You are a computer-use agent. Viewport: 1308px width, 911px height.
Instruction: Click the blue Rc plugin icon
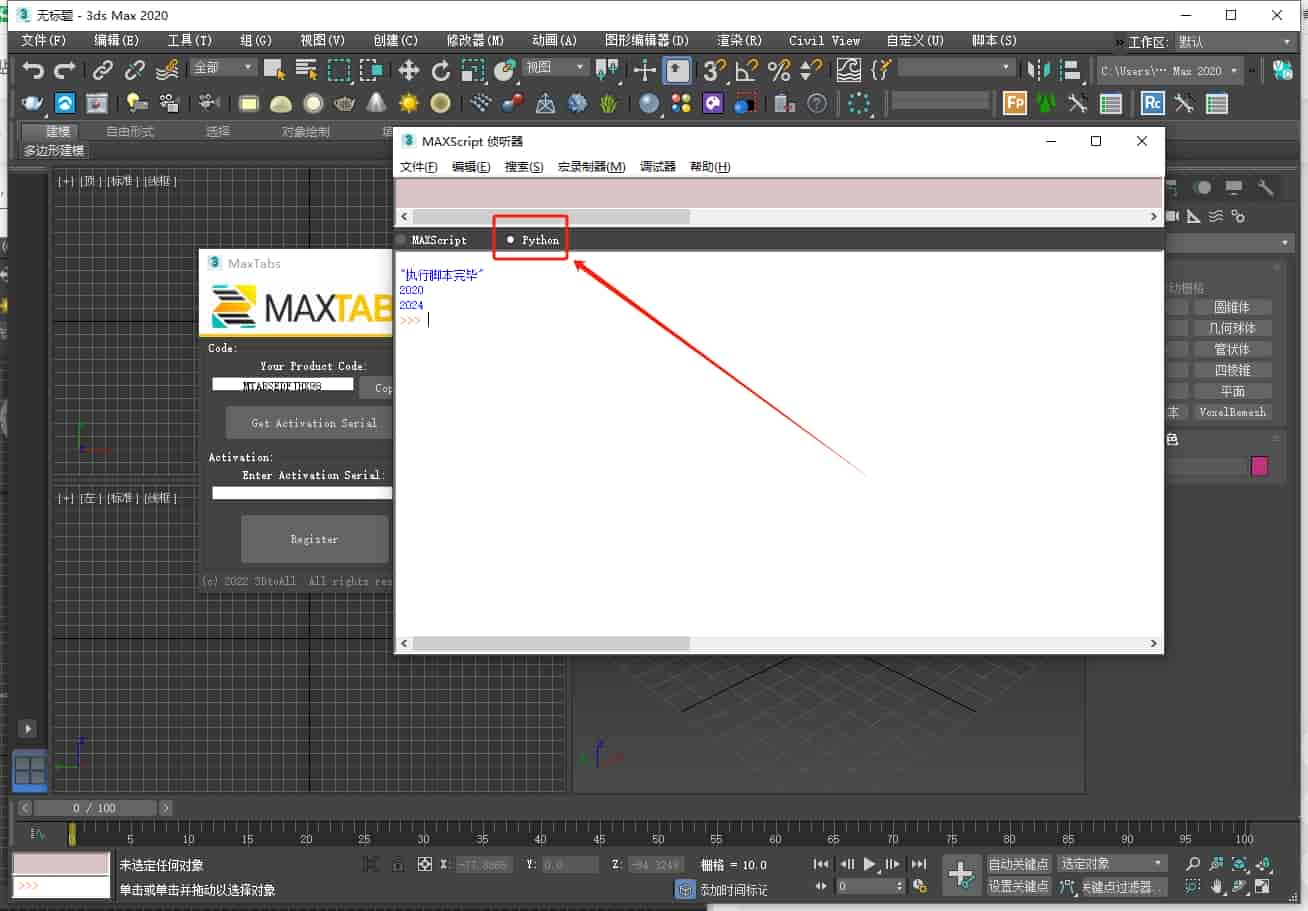1153,103
